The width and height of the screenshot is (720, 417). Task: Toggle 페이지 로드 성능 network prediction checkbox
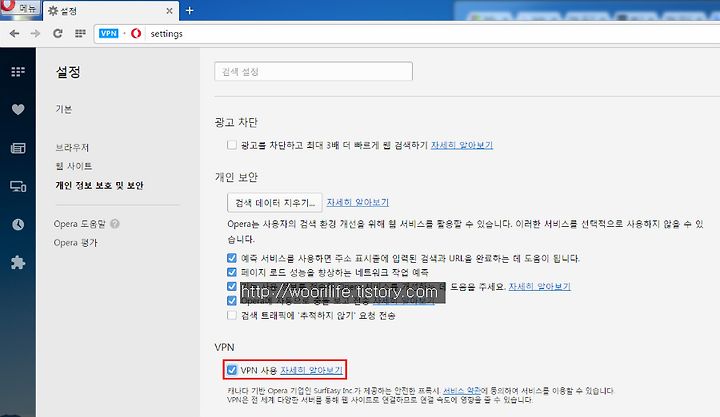(x=232, y=272)
